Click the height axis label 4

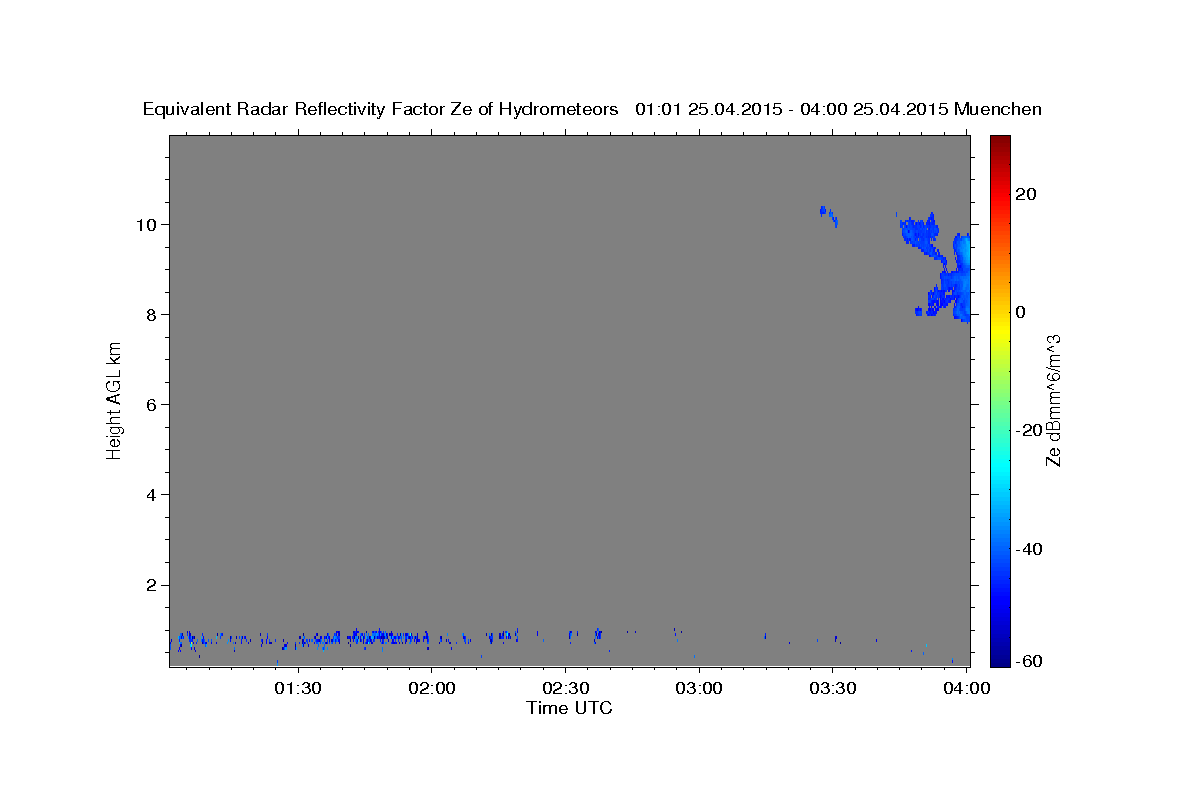coord(150,495)
